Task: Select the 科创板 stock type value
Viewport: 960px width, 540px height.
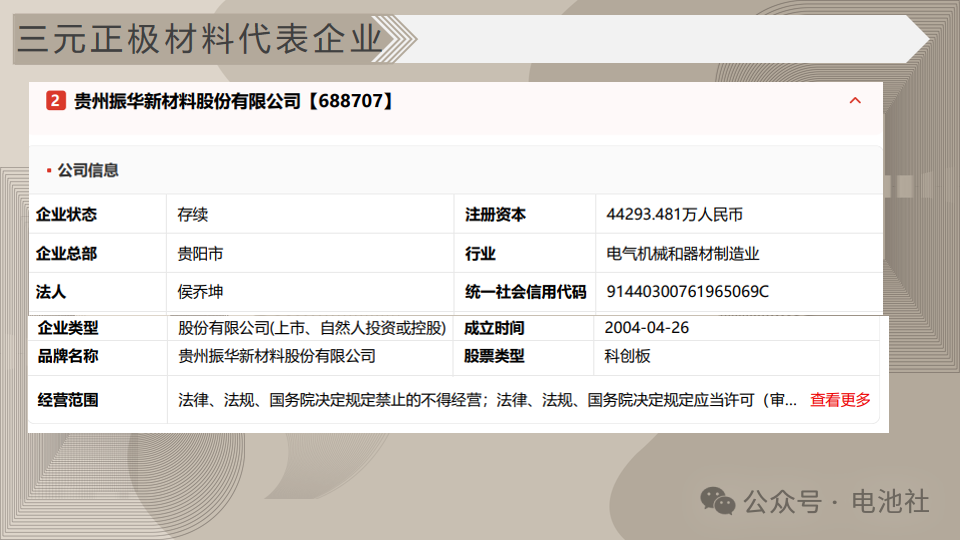Action: (x=628, y=356)
